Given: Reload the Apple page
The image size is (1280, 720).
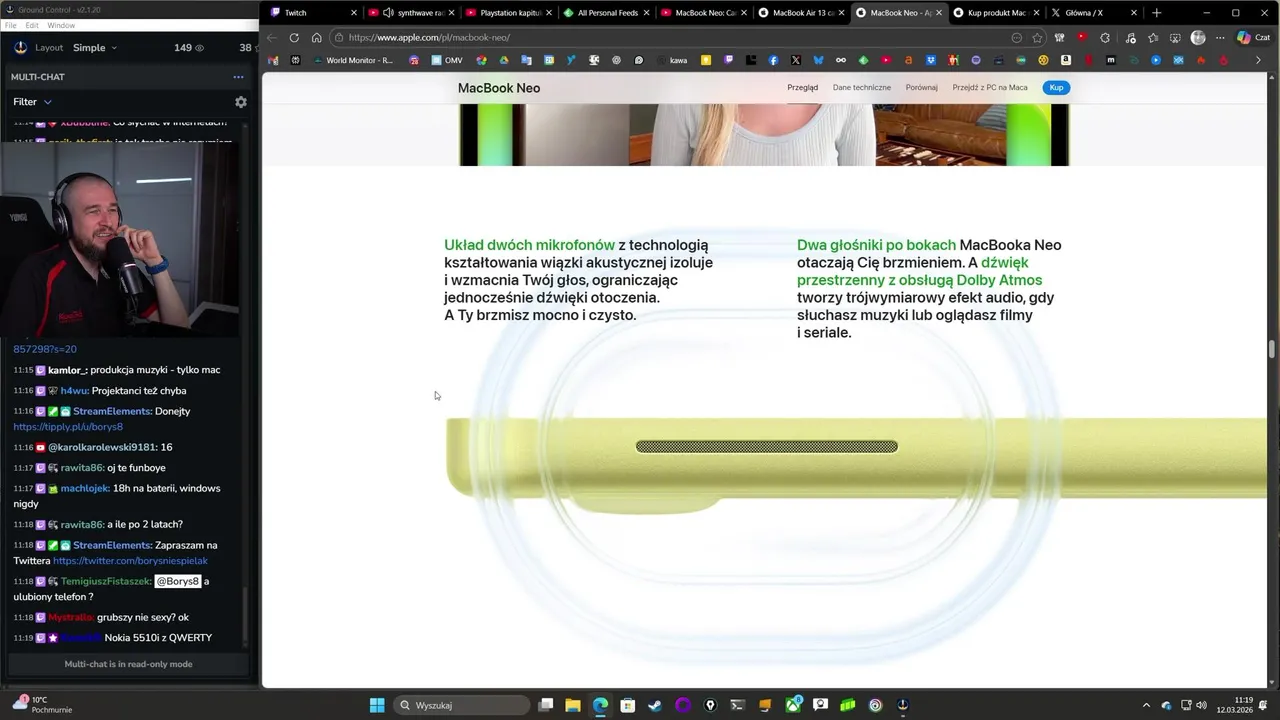Looking at the screenshot, I should (294, 38).
